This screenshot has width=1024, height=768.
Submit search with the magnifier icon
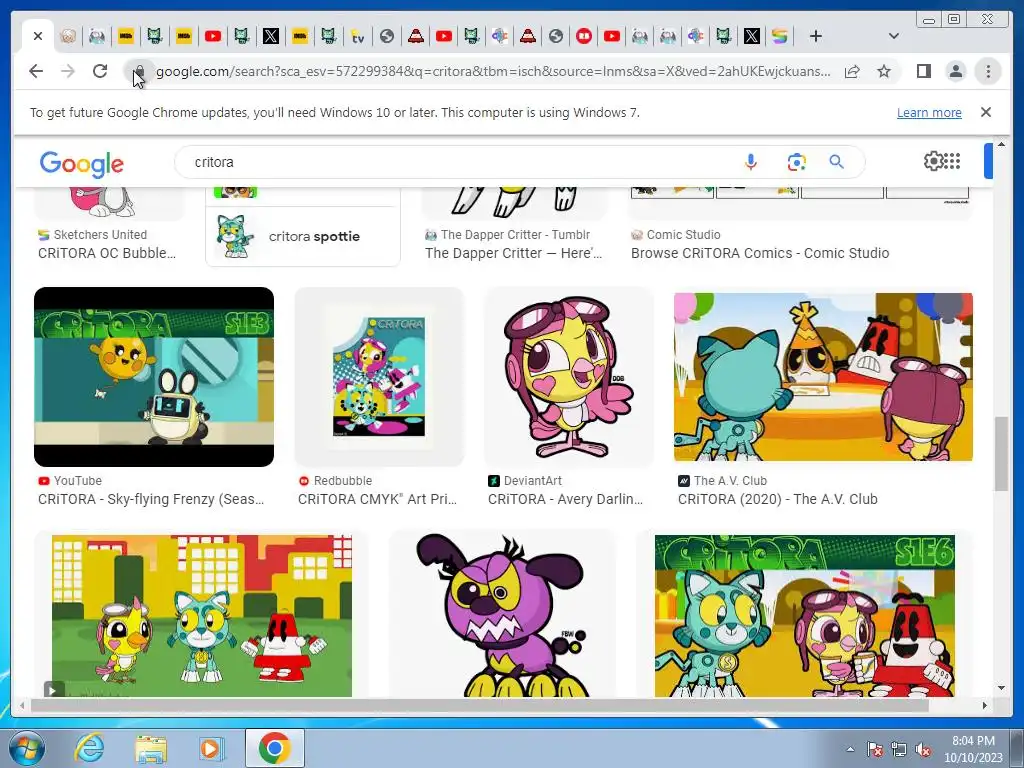[x=837, y=162]
